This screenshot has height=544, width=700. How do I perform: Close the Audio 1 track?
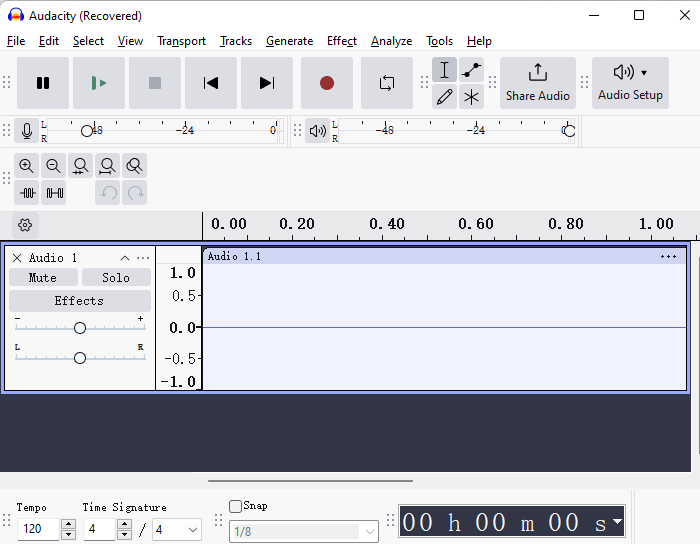(x=17, y=258)
